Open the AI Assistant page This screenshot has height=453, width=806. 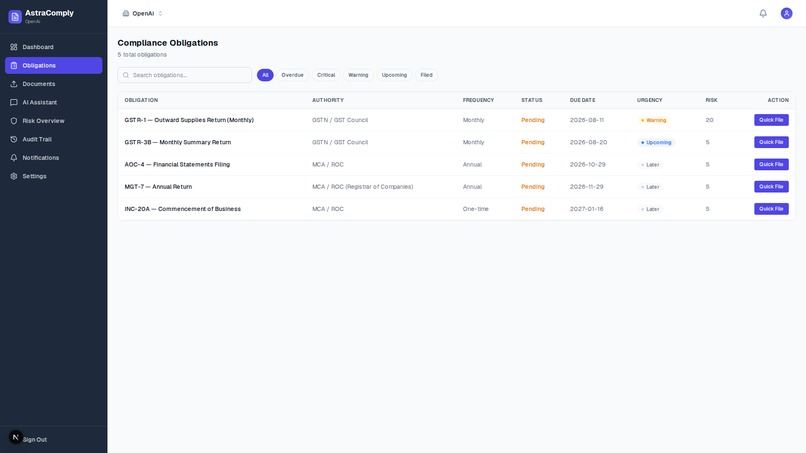[x=53, y=102]
